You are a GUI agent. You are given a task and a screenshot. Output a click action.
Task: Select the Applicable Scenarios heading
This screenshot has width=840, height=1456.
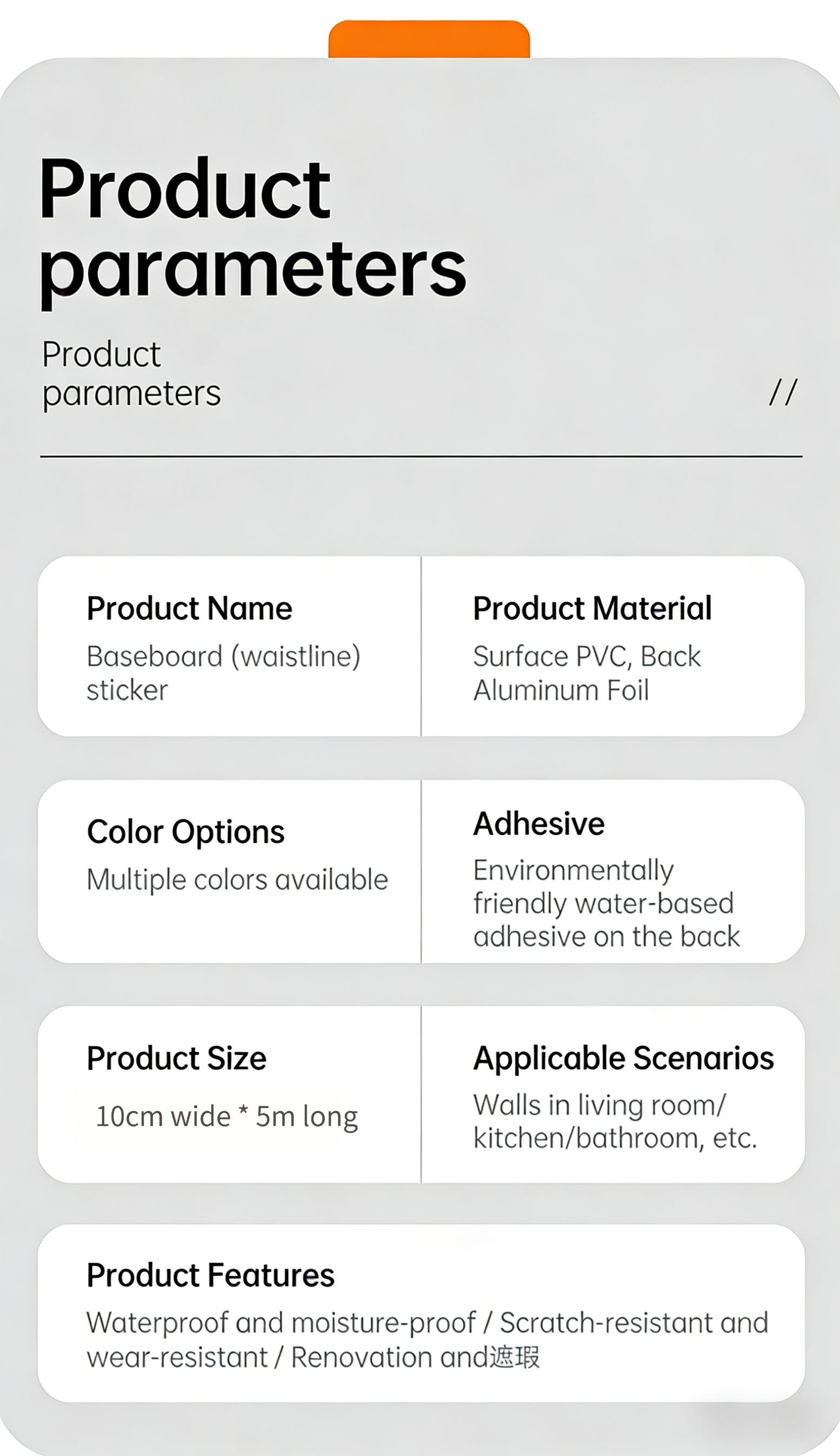click(623, 1057)
